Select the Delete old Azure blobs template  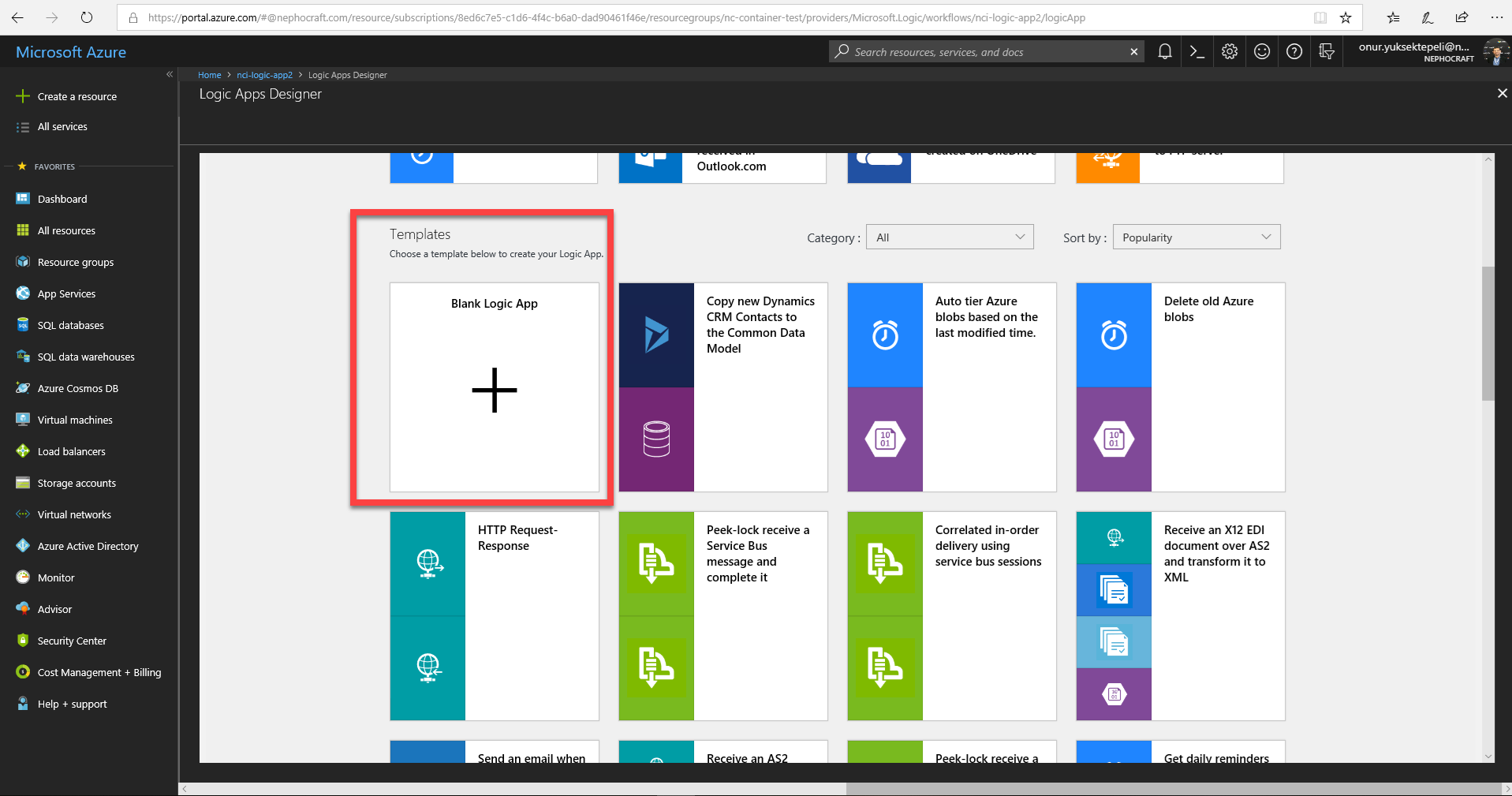click(1181, 387)
